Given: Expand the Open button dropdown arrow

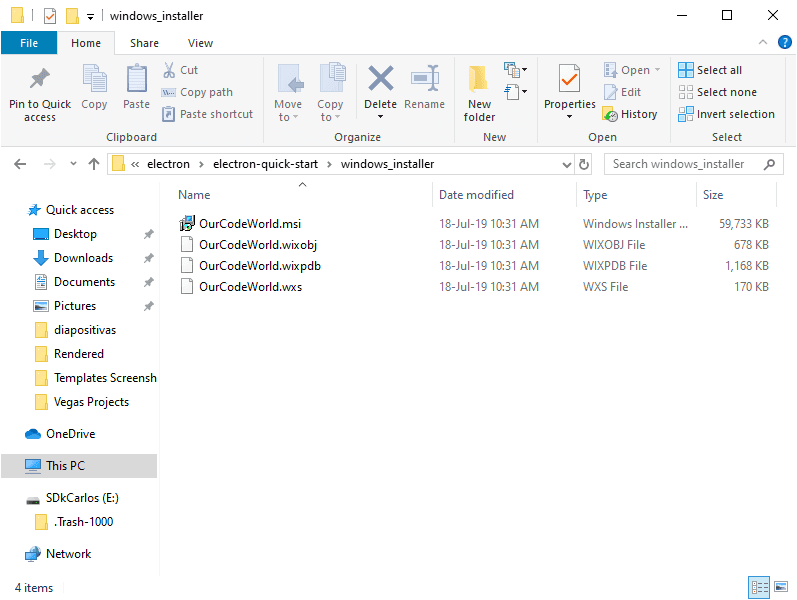Looking at the screenshot, I should (657, 70).
